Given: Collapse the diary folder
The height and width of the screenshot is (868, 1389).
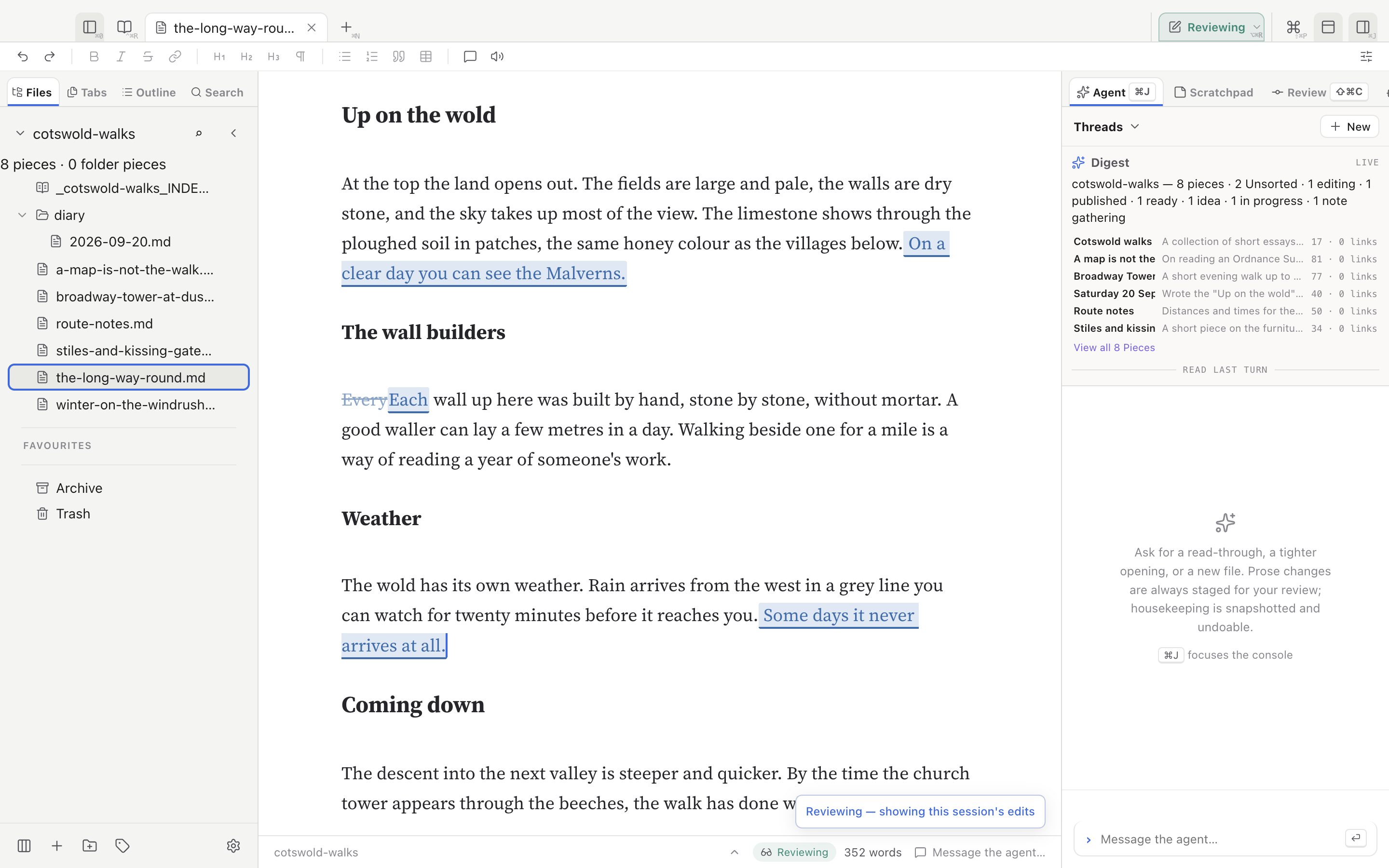Looking at the screenshot, I should [x=22, y=215].
